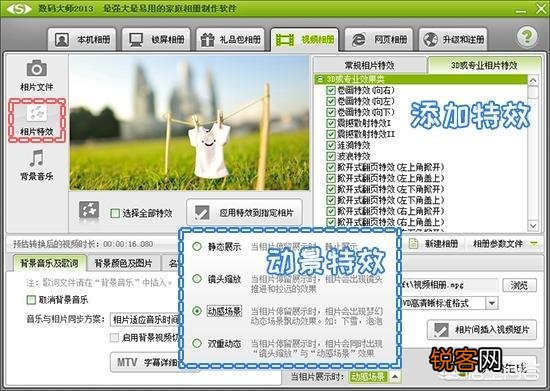Click the 礼品包相册 gift icon
The height and width of the screenshot is (391, 550).
[207, 40]
